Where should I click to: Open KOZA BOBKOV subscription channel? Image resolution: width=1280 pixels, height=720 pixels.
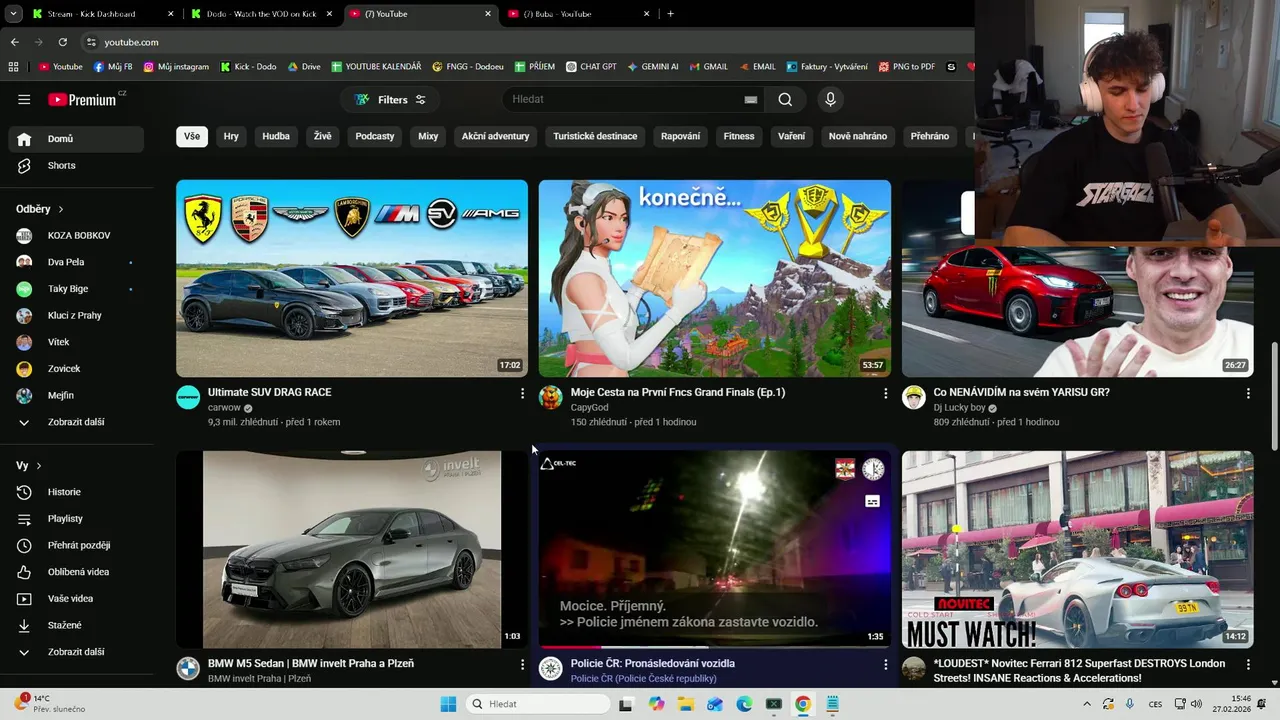point(76,236)
